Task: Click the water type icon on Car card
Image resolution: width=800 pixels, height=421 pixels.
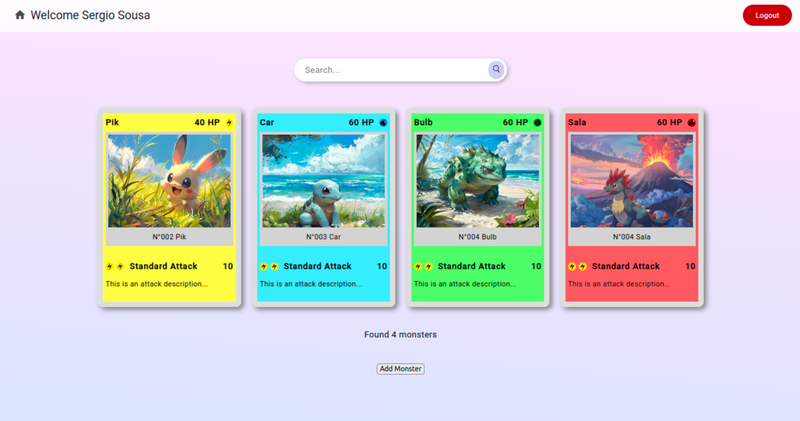Action: click(x=383, y=123)
